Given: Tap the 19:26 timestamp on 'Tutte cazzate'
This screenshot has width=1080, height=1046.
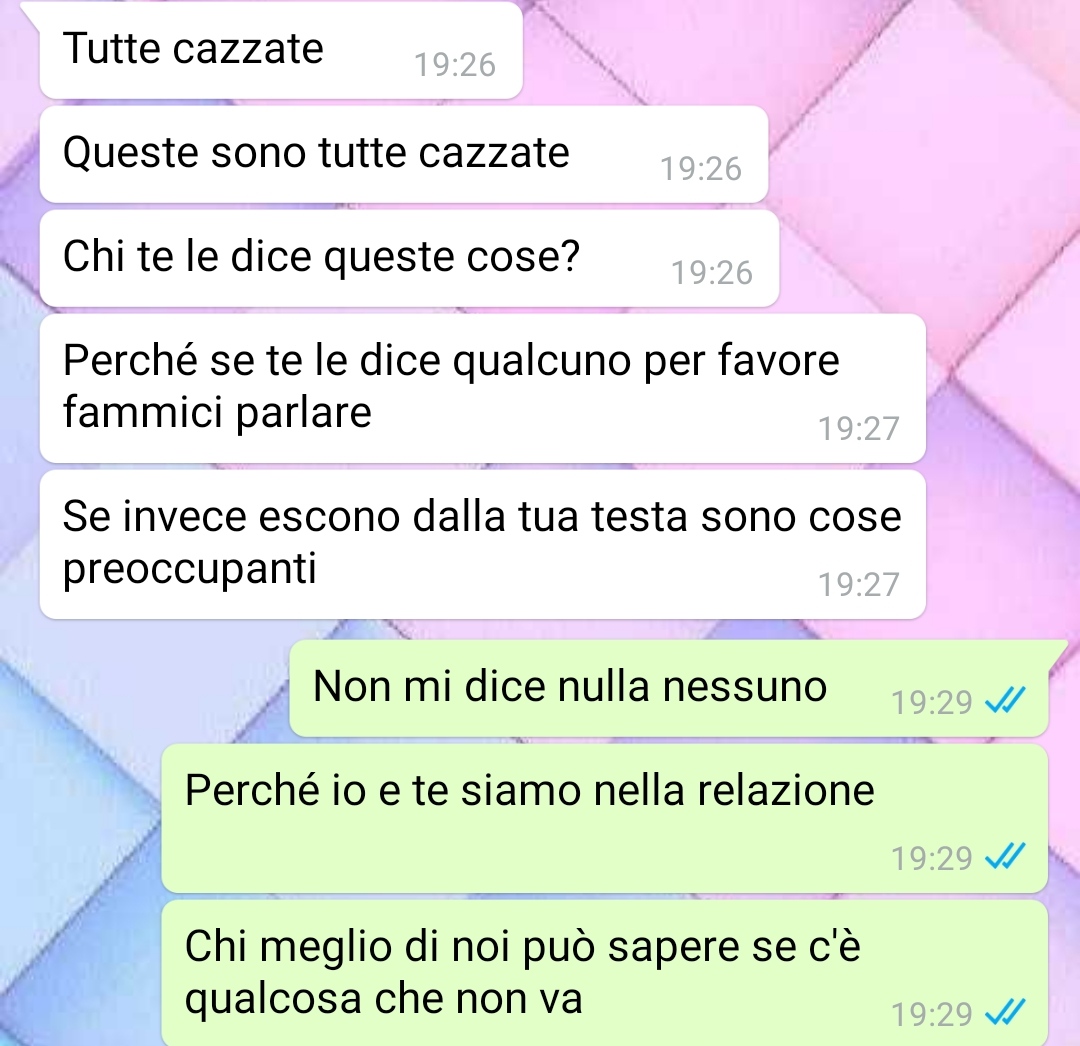Looking at the screenshot, I should [x=455, y=65].
